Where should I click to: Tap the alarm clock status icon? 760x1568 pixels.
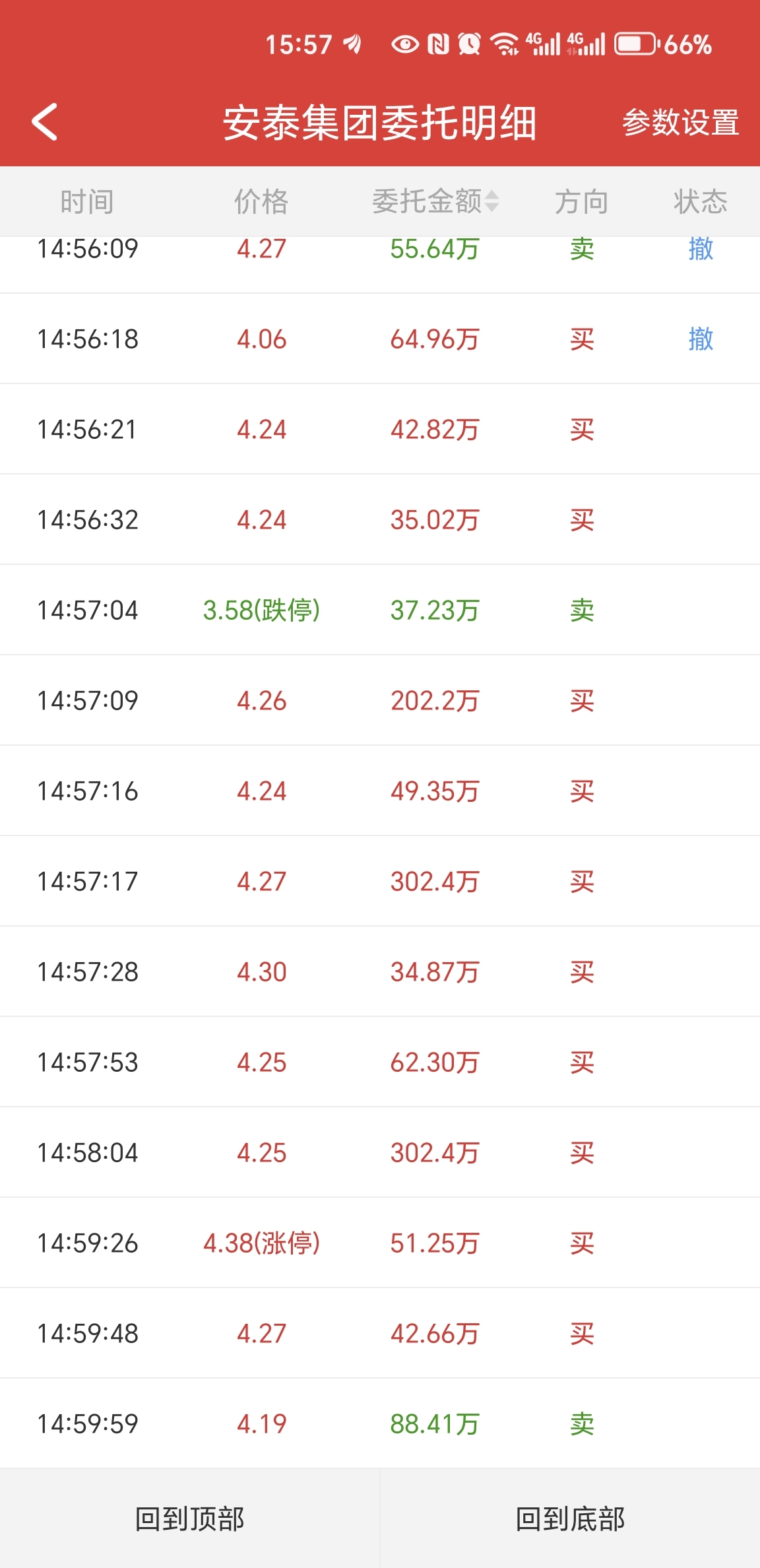pos(469,44)
